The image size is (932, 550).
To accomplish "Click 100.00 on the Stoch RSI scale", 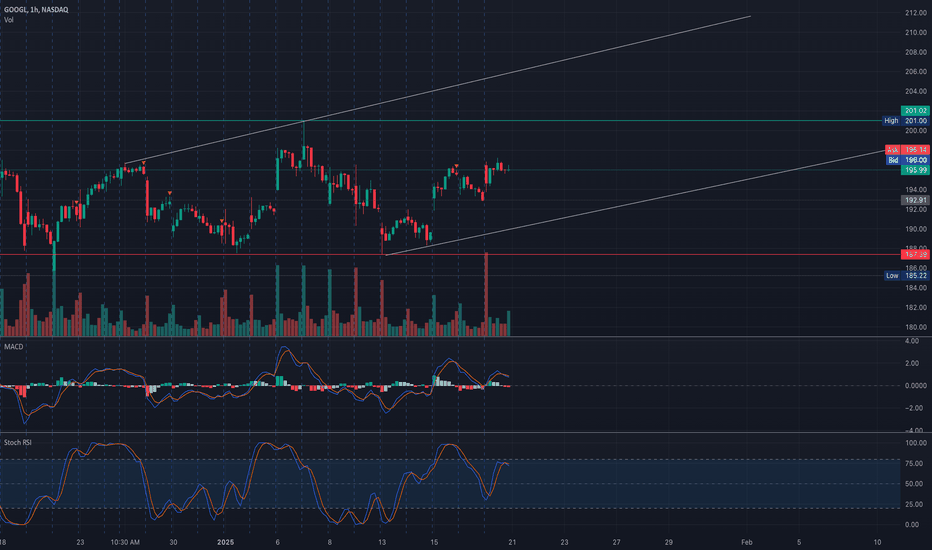I will (x=915, y=443).
